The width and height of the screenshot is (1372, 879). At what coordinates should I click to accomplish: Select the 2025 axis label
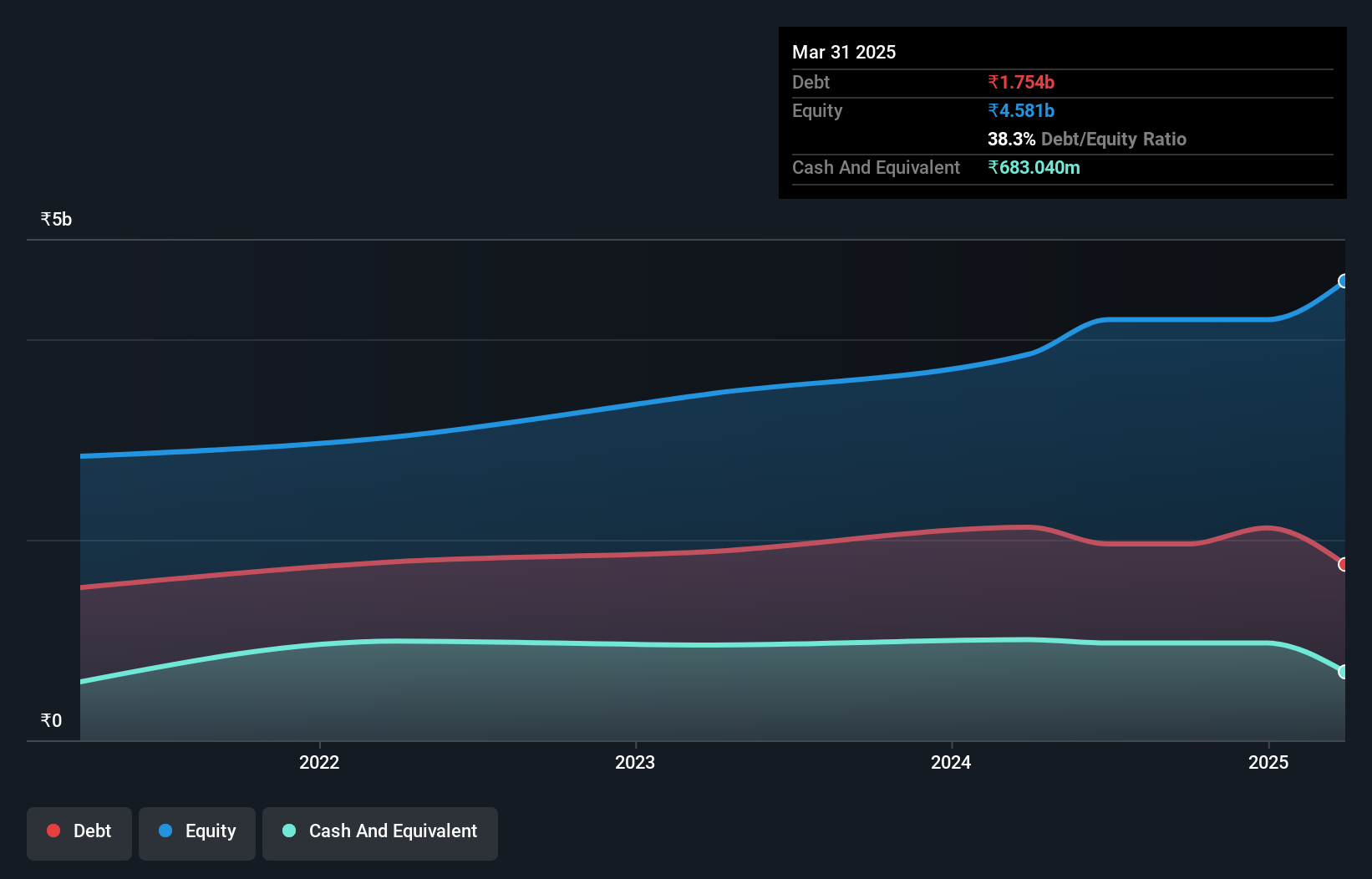[x=1268, y=762]
